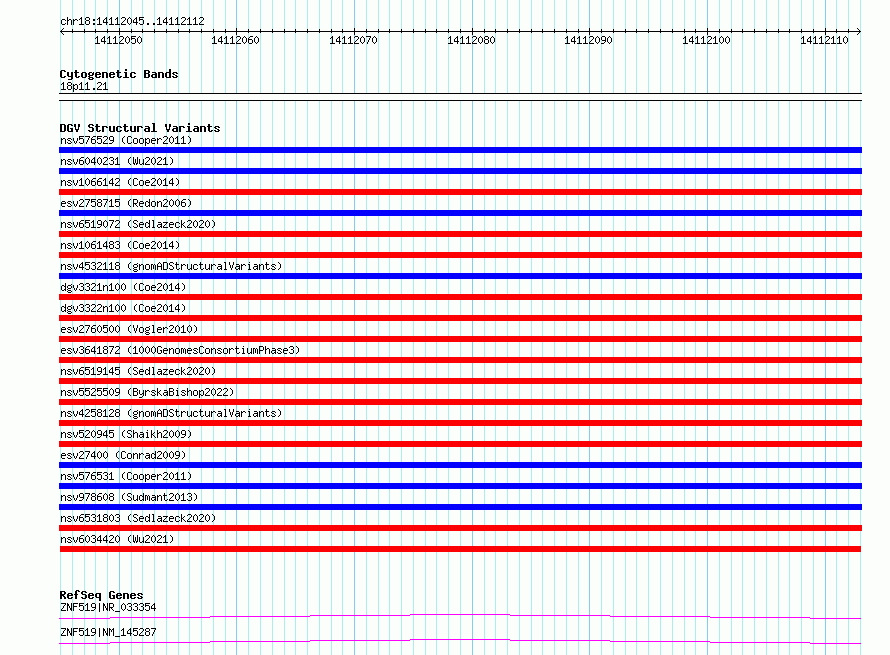The height and width of the screenshot is (655, 890).
Task: Open nsv6040231 (Wu2021) variant label
Action: pos(117,161)
